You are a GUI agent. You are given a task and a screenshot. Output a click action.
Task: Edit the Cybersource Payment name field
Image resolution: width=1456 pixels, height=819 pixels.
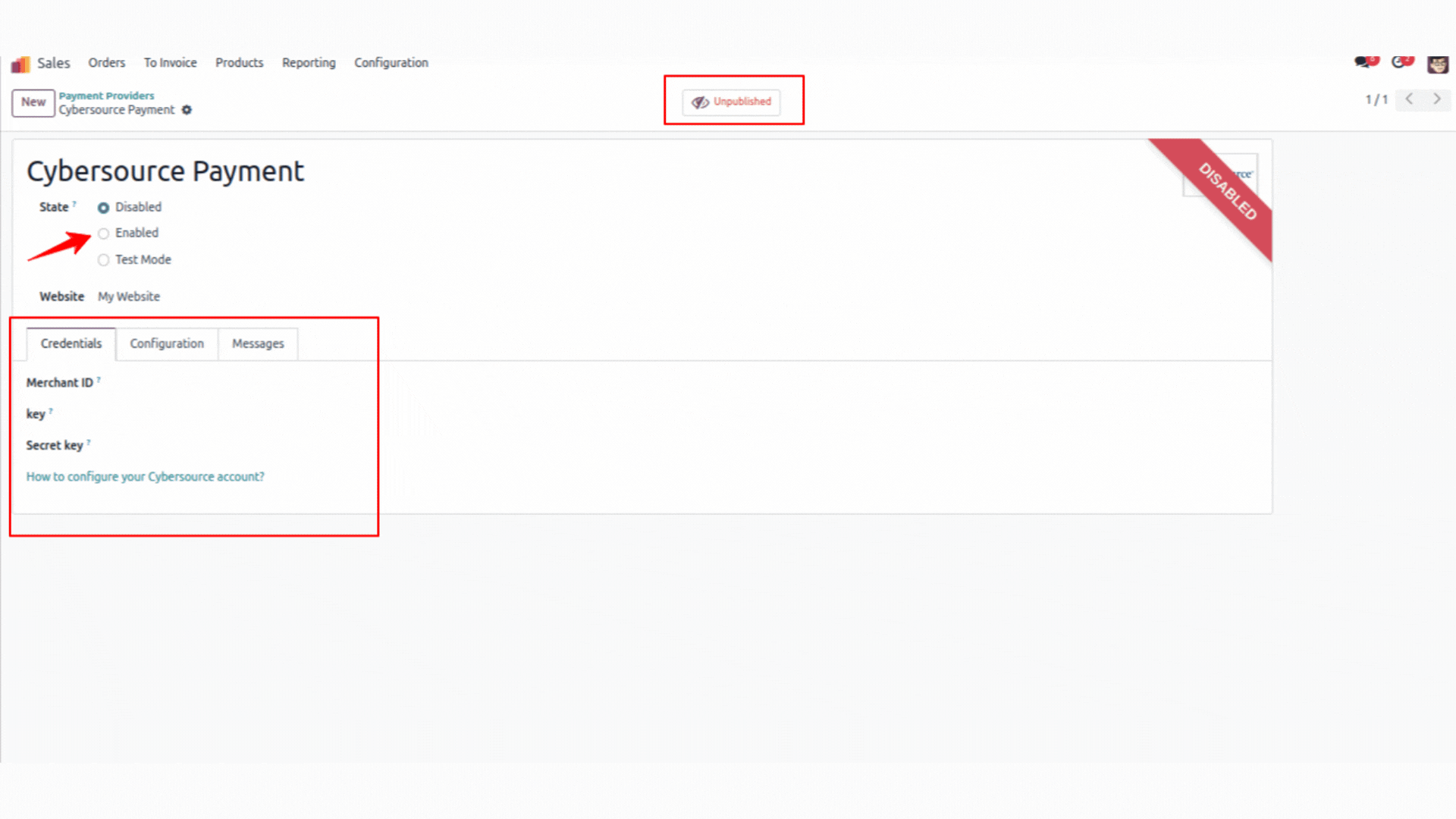[165, 171]
